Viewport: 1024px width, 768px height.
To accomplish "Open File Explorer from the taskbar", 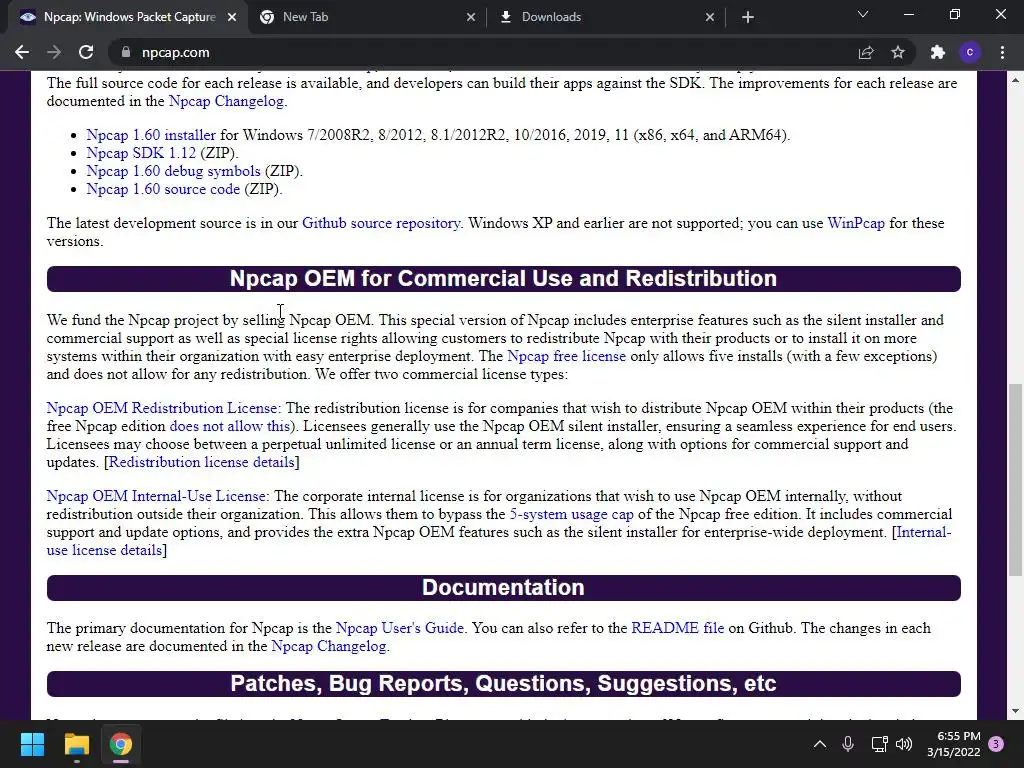I will [76, 744].
